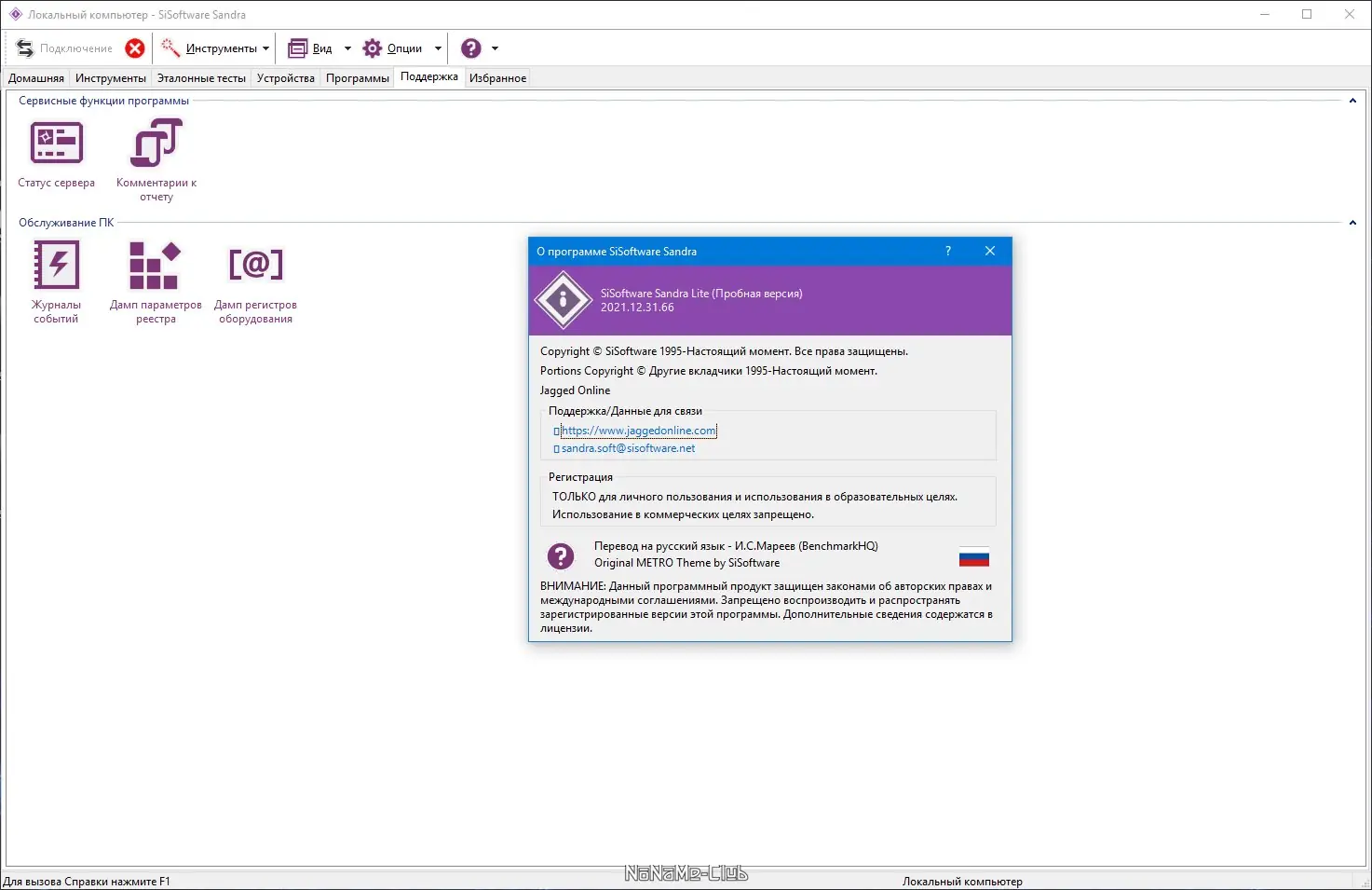Viewport: 1372px width, 890px height.
Task: Click the help question mark toolbar icon
Action: [x=471, y=48]
